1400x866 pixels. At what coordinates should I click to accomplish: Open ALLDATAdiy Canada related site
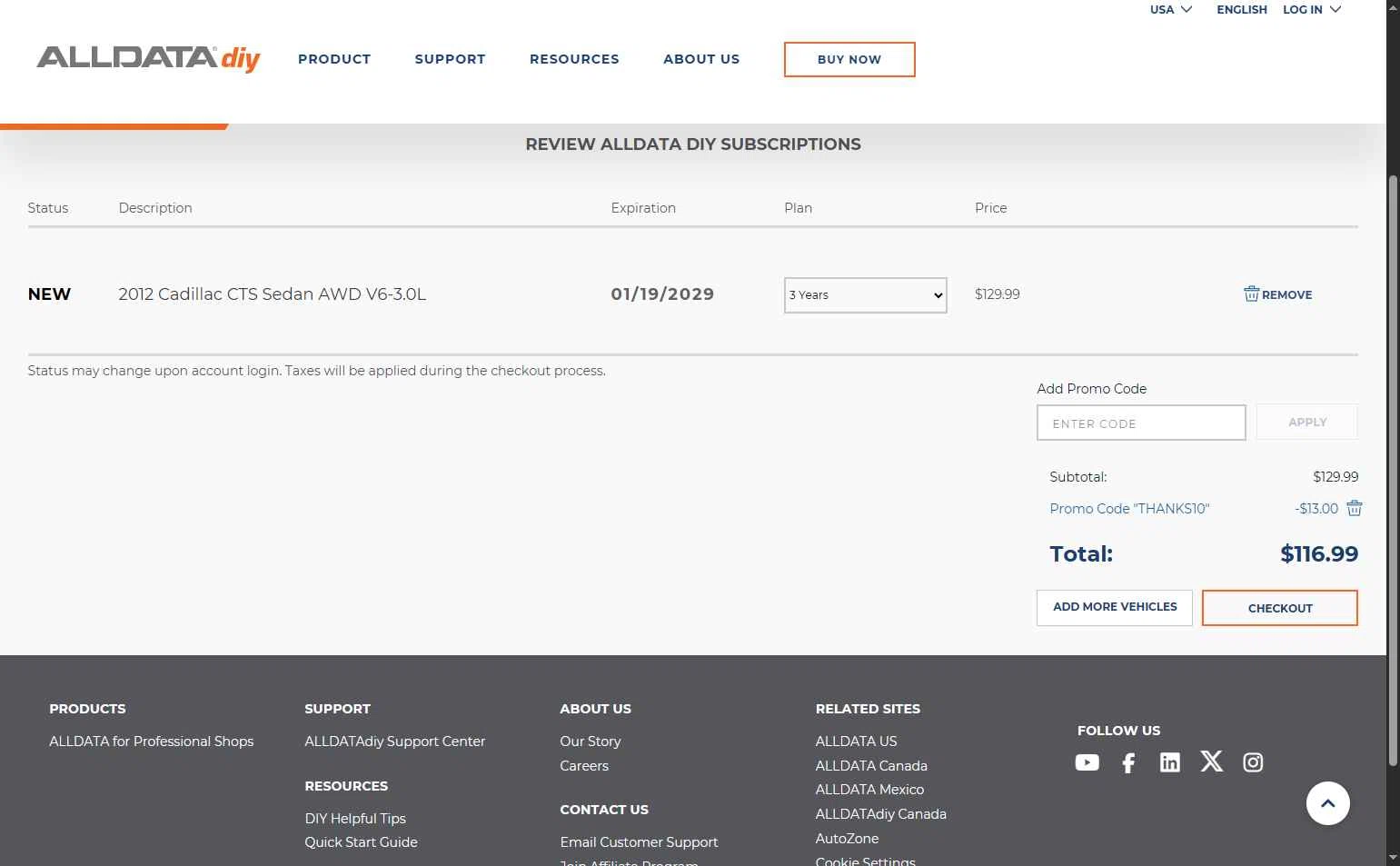coord(880,814)
